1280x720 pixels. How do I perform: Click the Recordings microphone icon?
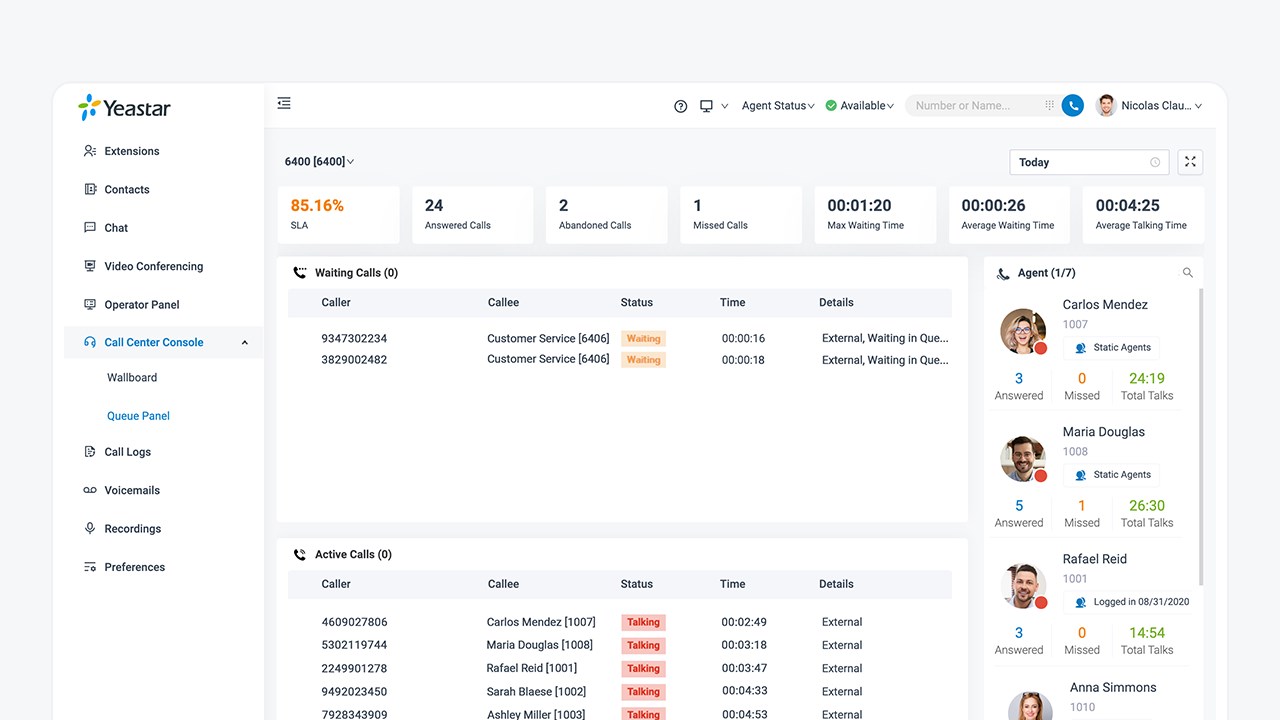(x=90, y=528)
